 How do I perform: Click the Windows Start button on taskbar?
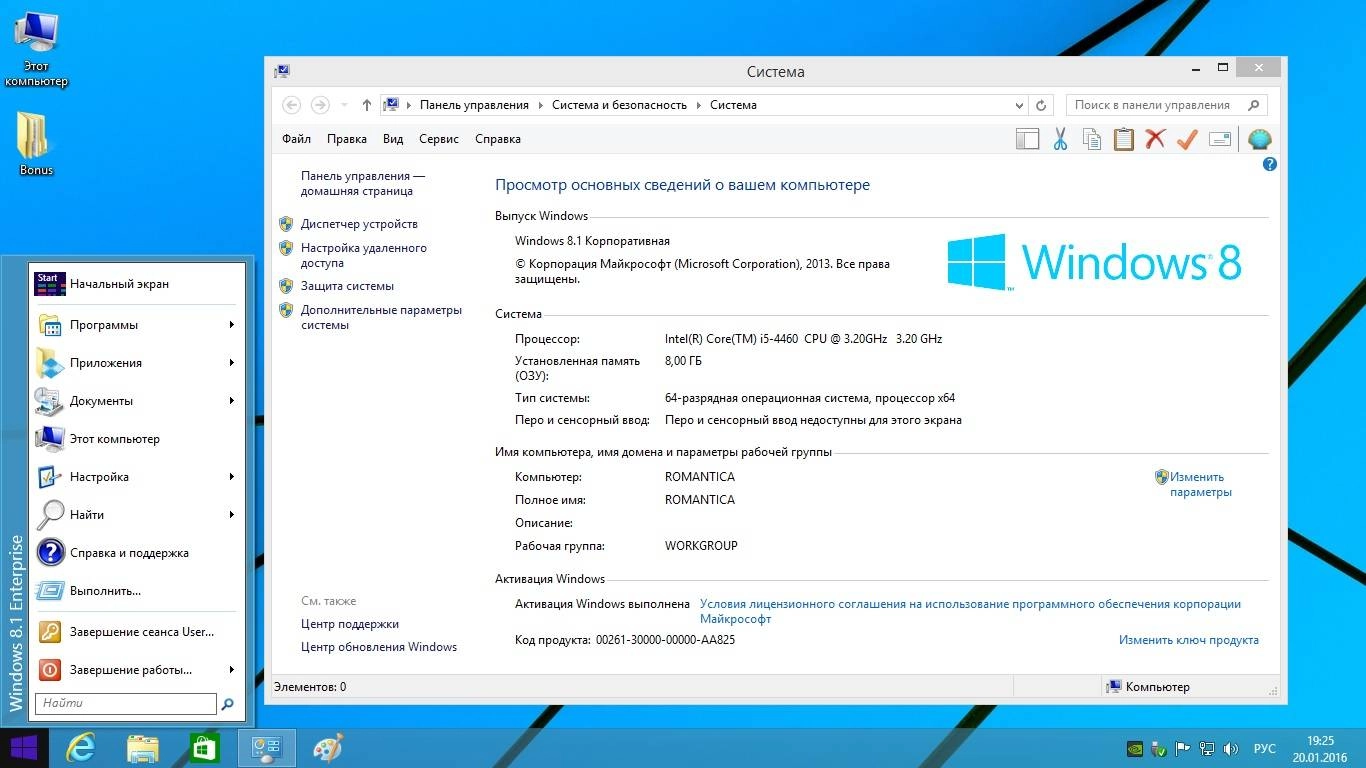point(23,748)
